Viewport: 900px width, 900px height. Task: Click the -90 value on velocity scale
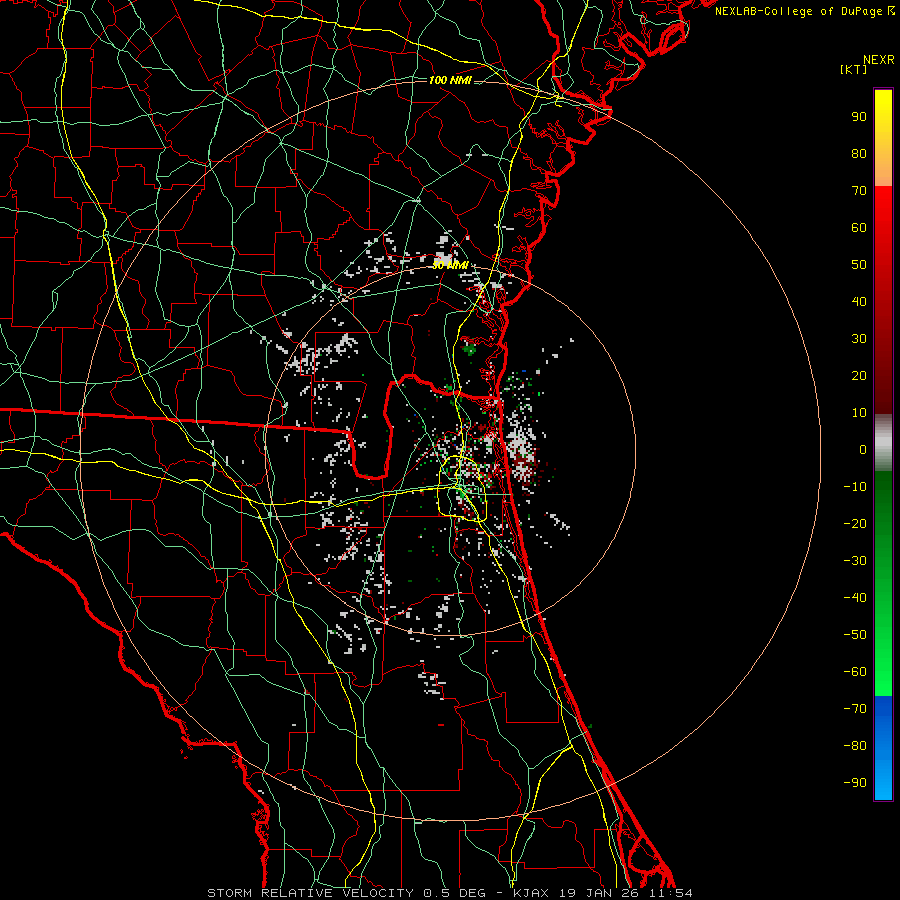click(855, 783)
